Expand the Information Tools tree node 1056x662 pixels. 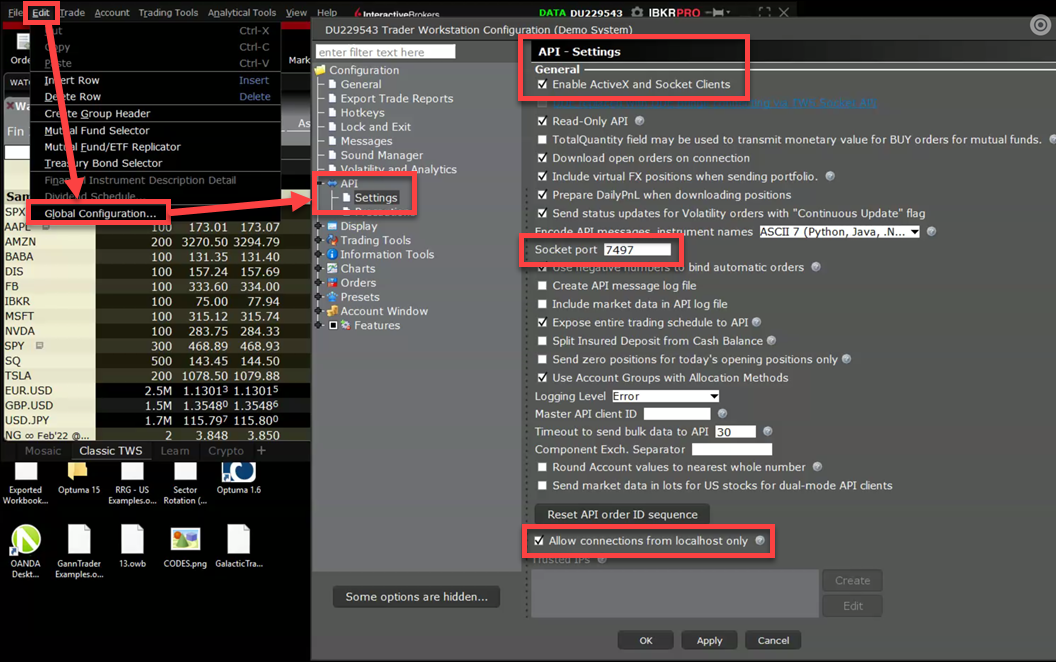pos(319,255)
